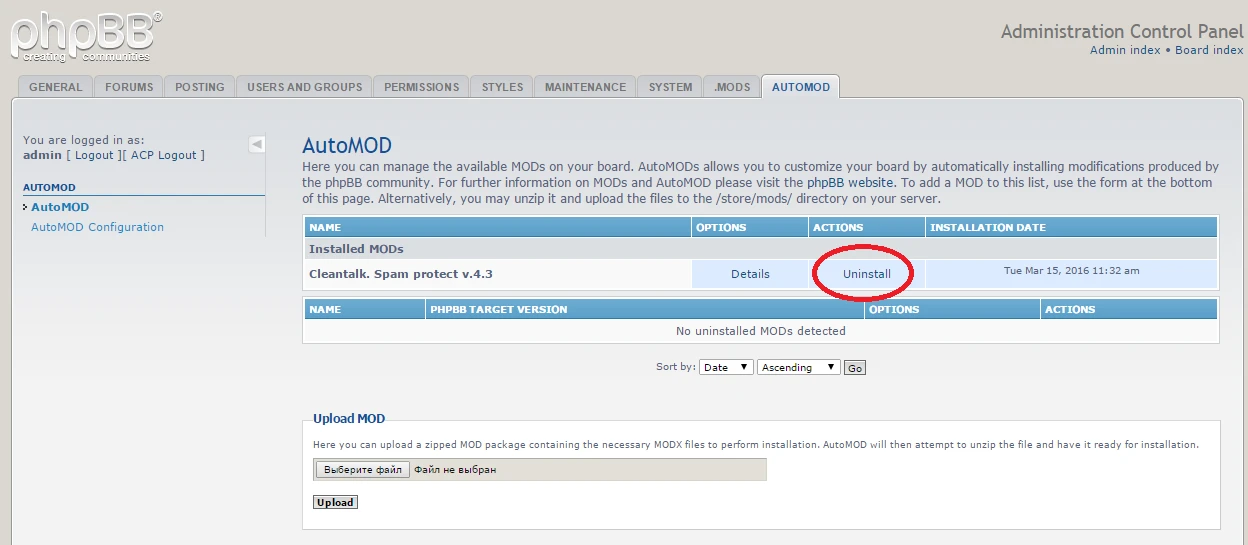Select AutoMOD in the sidebar menu
1248x545 pixels.
60,207
